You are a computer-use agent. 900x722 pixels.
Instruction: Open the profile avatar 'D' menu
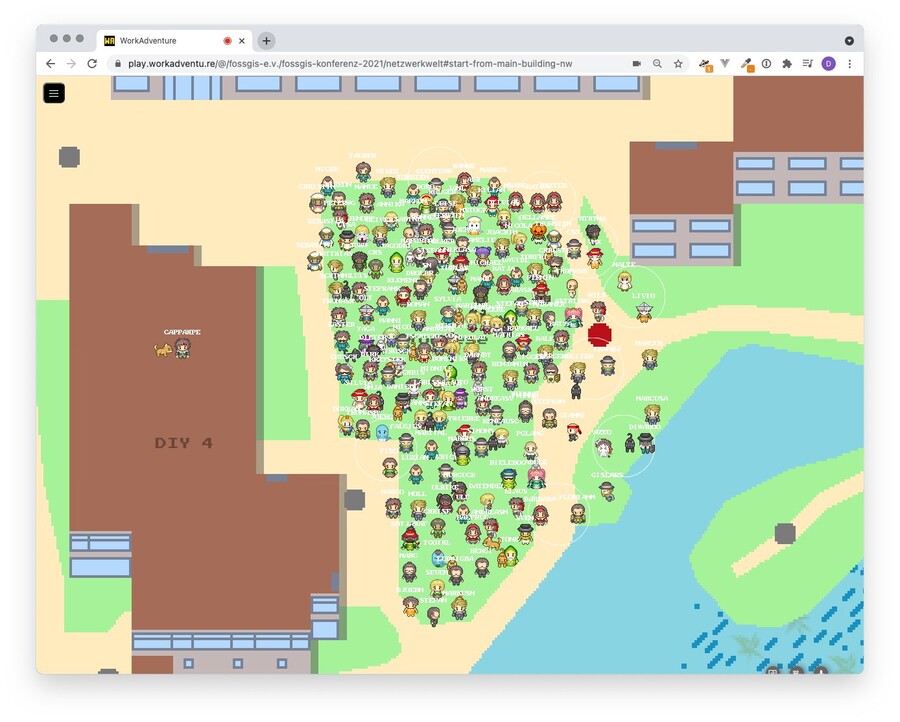click(829, 64)
